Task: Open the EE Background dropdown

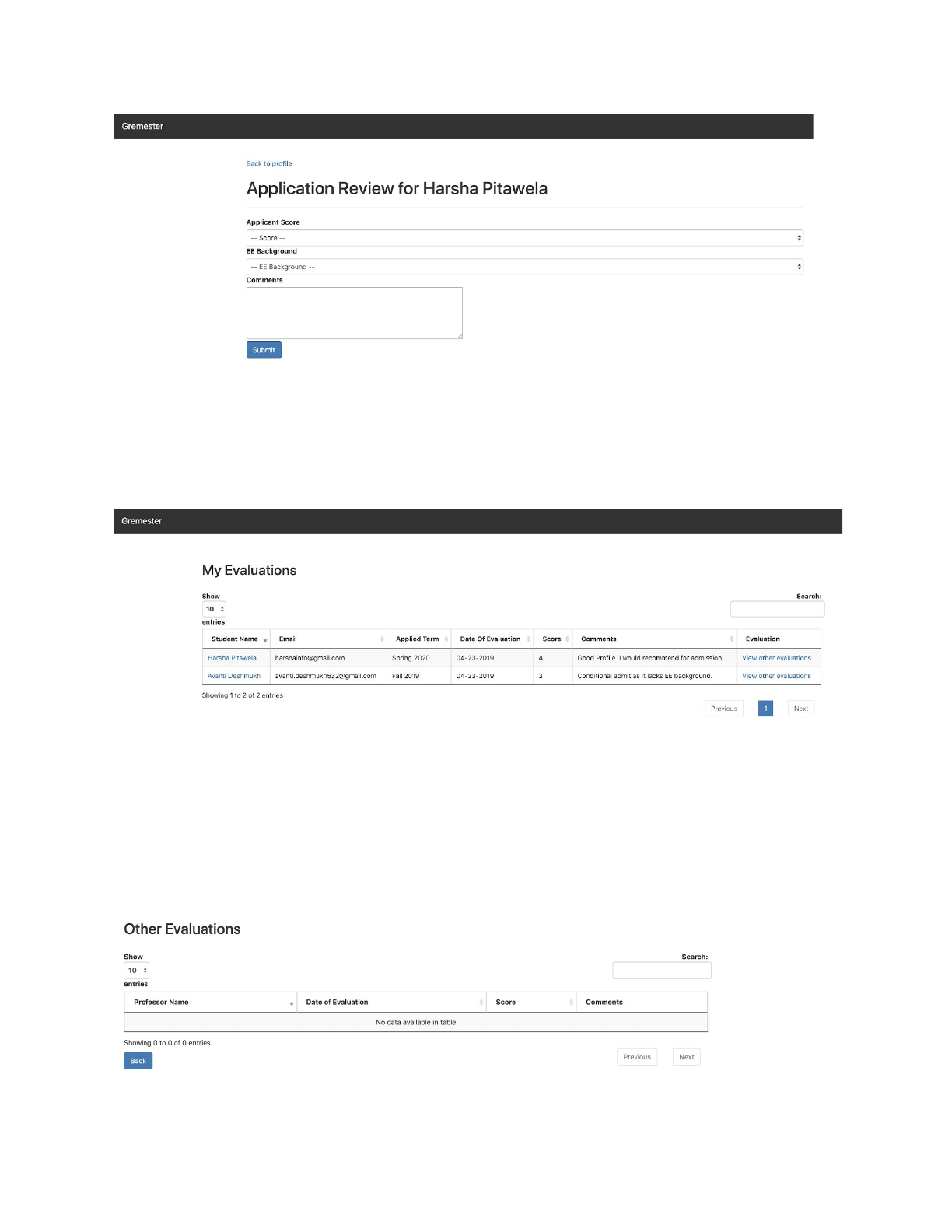Action: point(524,267)
